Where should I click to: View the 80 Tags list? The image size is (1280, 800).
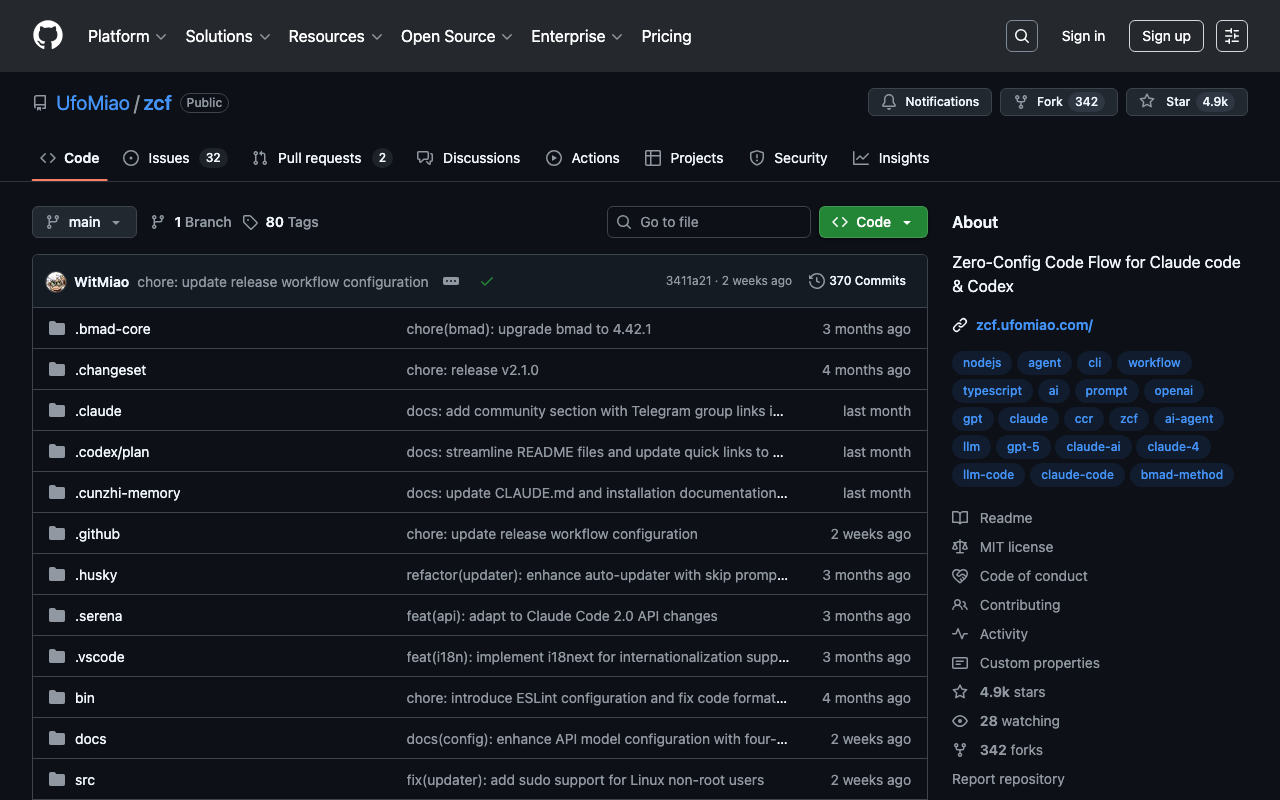(x=281, y=222)
